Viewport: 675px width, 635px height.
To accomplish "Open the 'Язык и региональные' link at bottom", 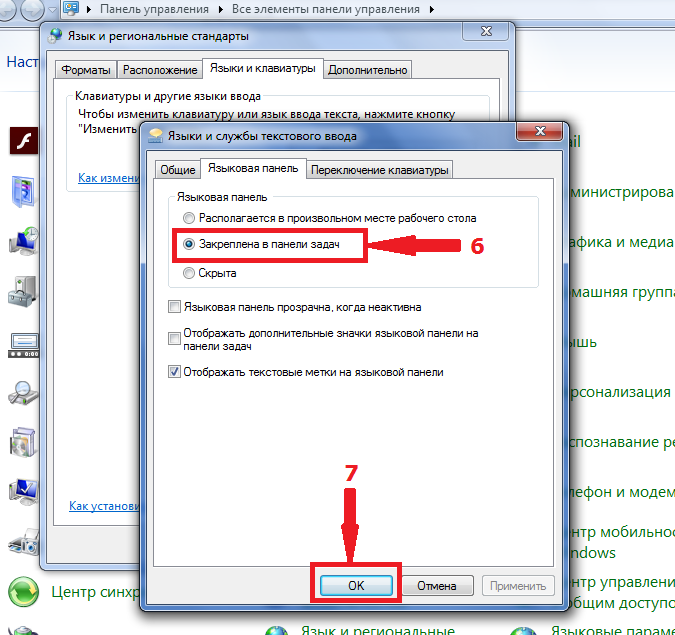I will (378, 630).
